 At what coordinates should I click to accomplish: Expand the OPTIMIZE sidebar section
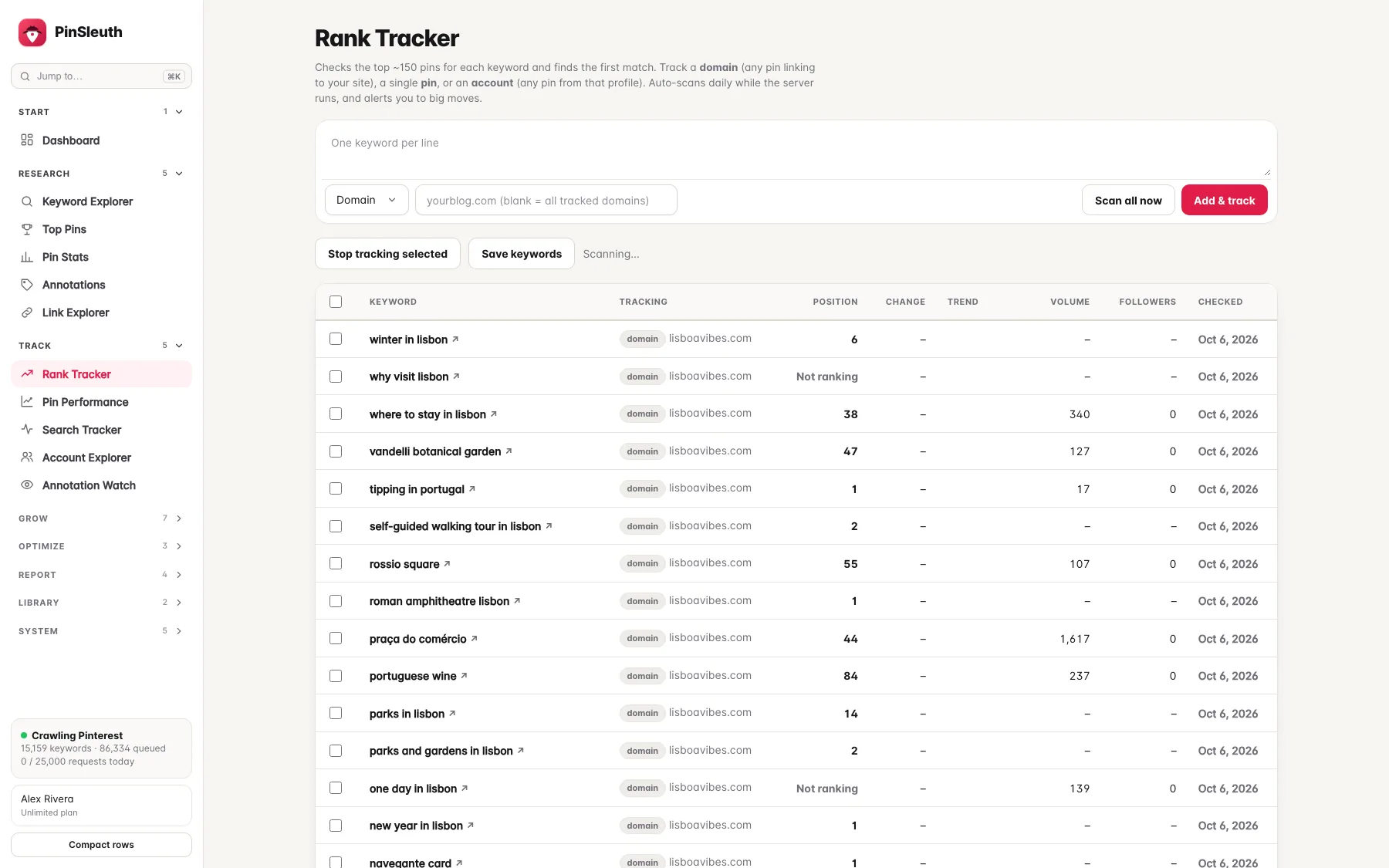101,546
